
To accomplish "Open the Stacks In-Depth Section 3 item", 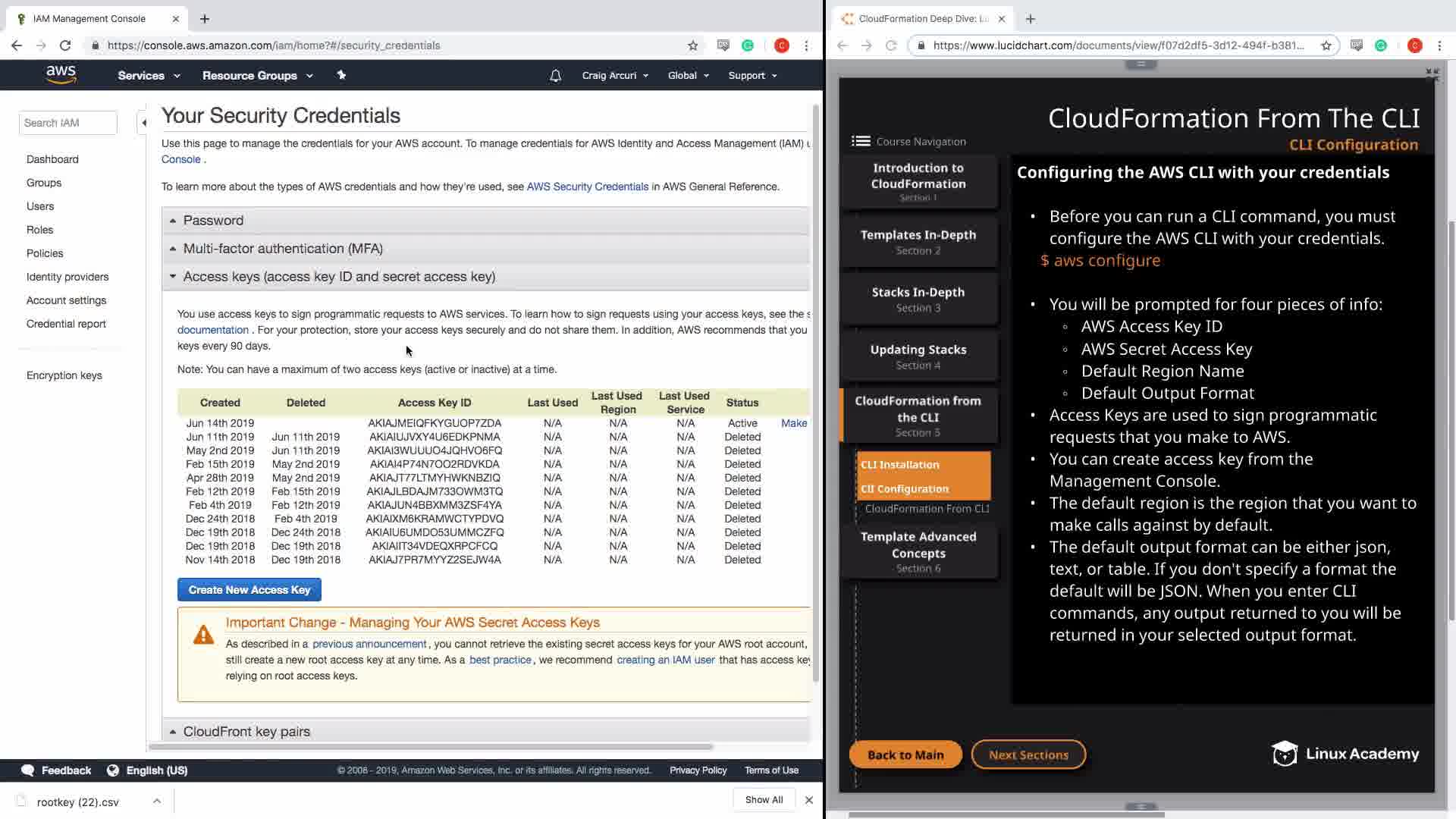I will (x=918, y=300).
